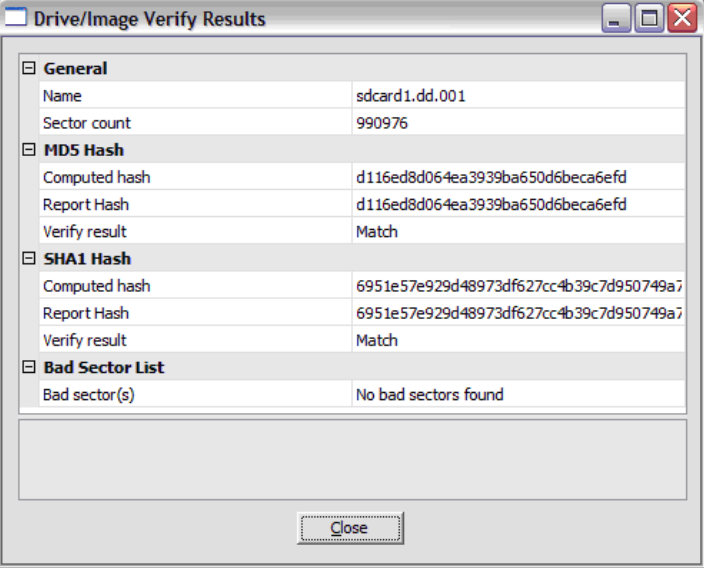Viewport: 704px width, 568px height.
Task: Click the Close button
Action: point(349,528)
